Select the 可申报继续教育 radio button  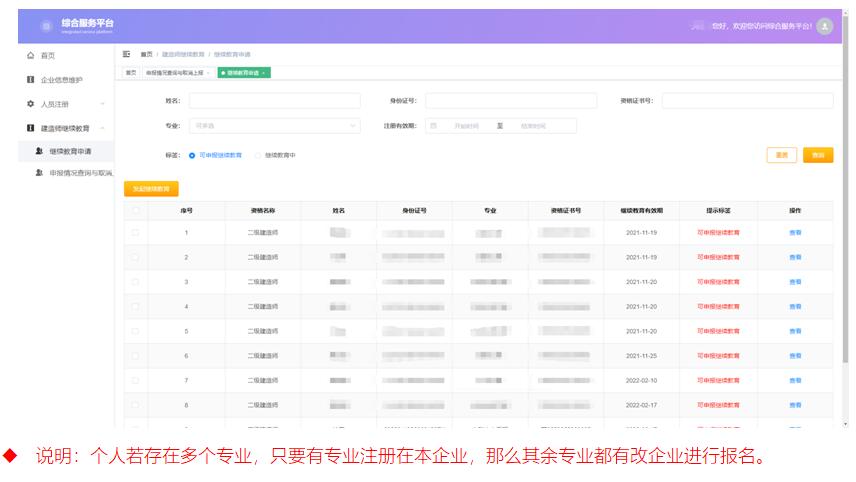pyautogui.click(x=192, y=155)
